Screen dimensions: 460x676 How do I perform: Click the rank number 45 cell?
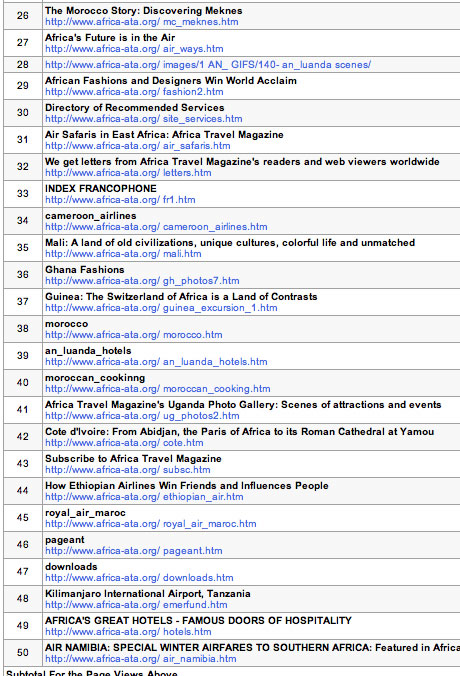[23, 518]
